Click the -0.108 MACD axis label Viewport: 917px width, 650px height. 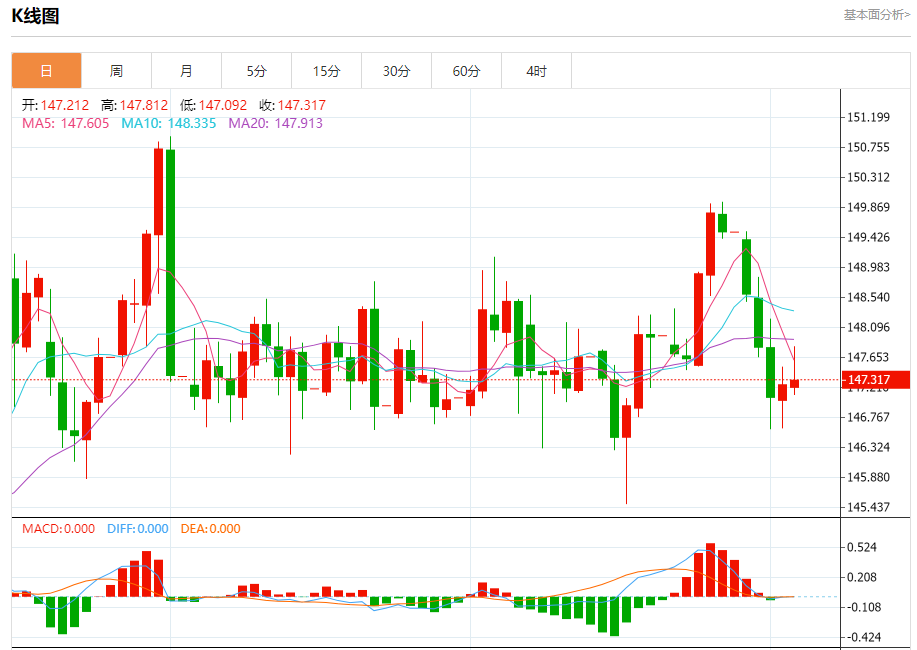(x=862, y=607)
